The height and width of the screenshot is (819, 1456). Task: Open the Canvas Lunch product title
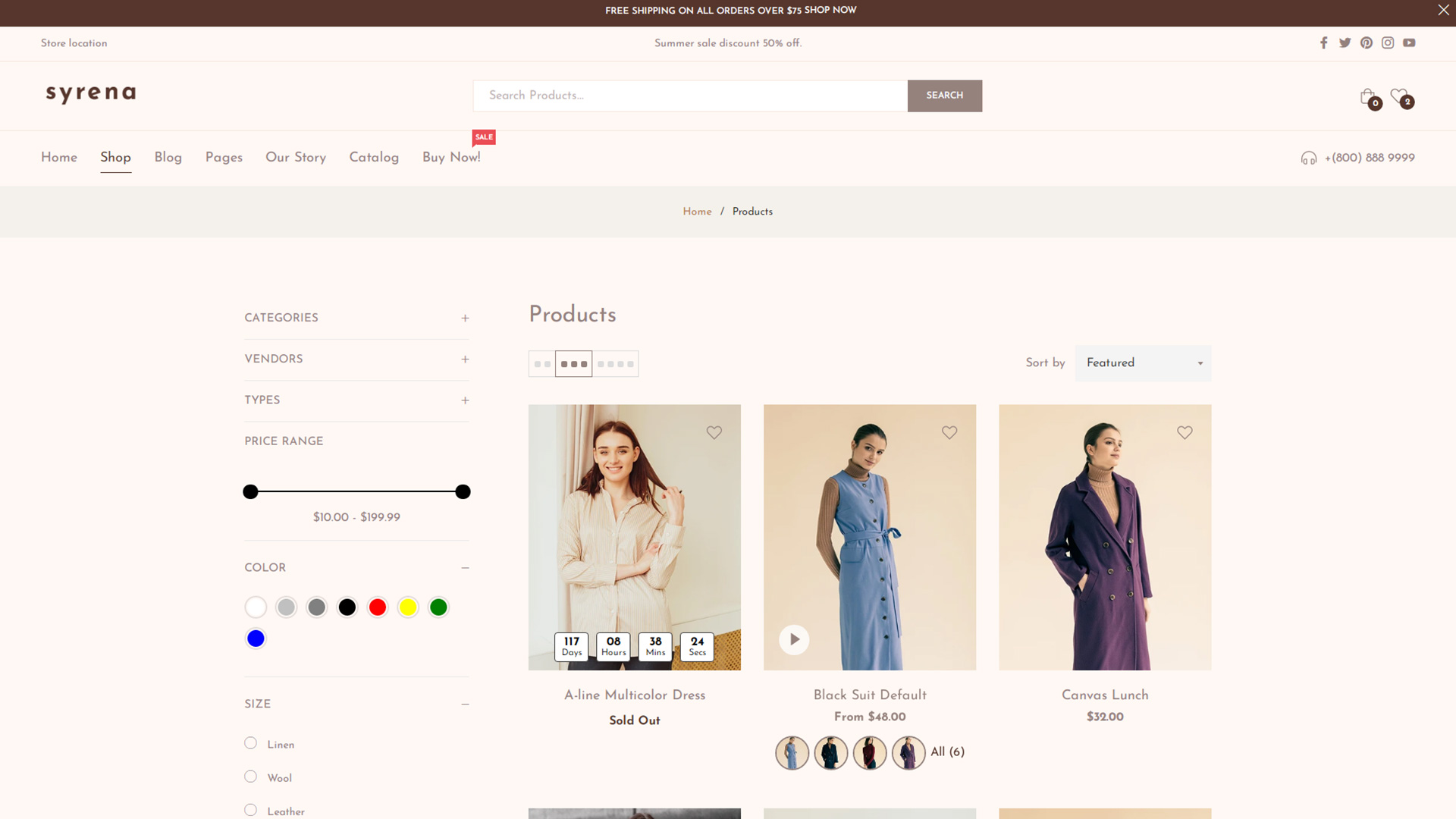coord(1105,695)
